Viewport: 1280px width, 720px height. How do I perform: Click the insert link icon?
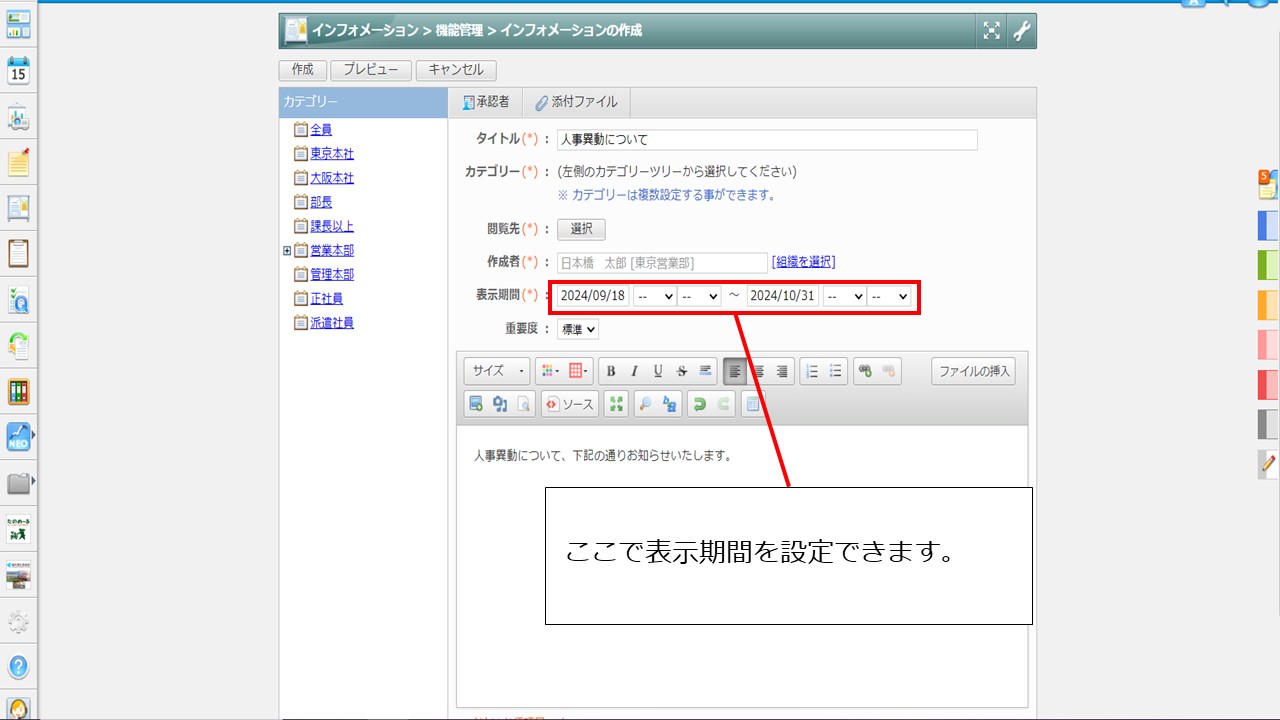coord(865,371)
